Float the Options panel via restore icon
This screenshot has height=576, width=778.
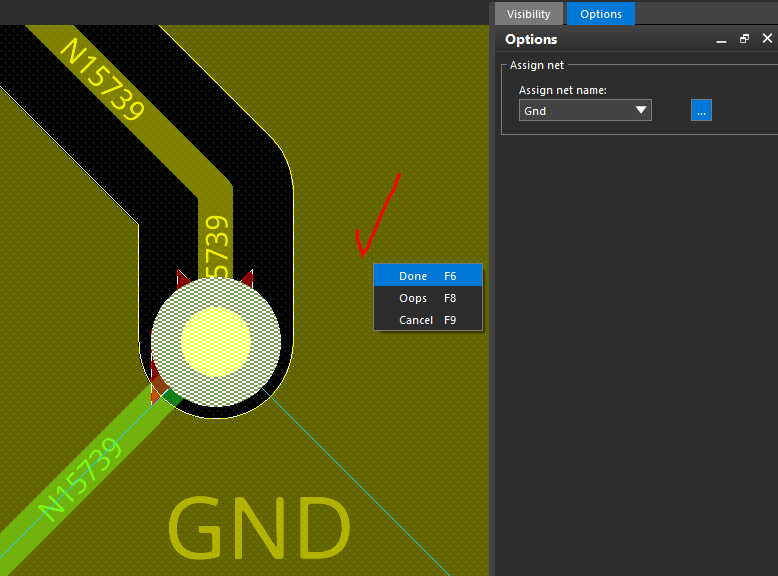(744, 39)
